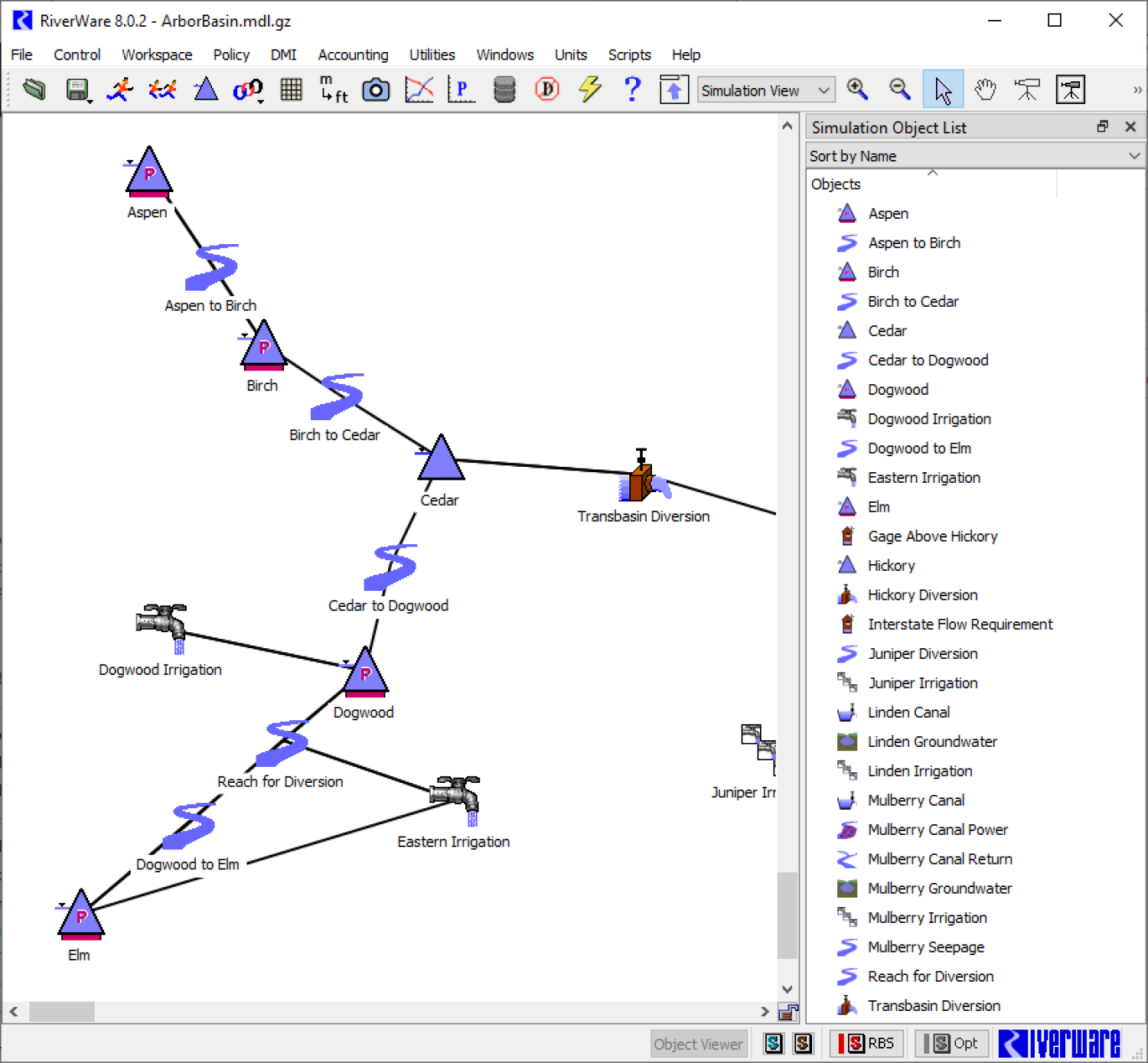
Task: Select the Eastern Irrigation faucet on workspace
Action: coord(456,801)
